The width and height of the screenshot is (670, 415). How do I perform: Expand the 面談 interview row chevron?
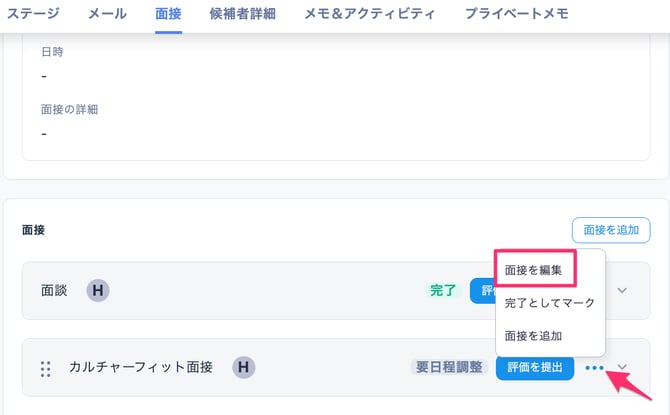pos(622,291)
